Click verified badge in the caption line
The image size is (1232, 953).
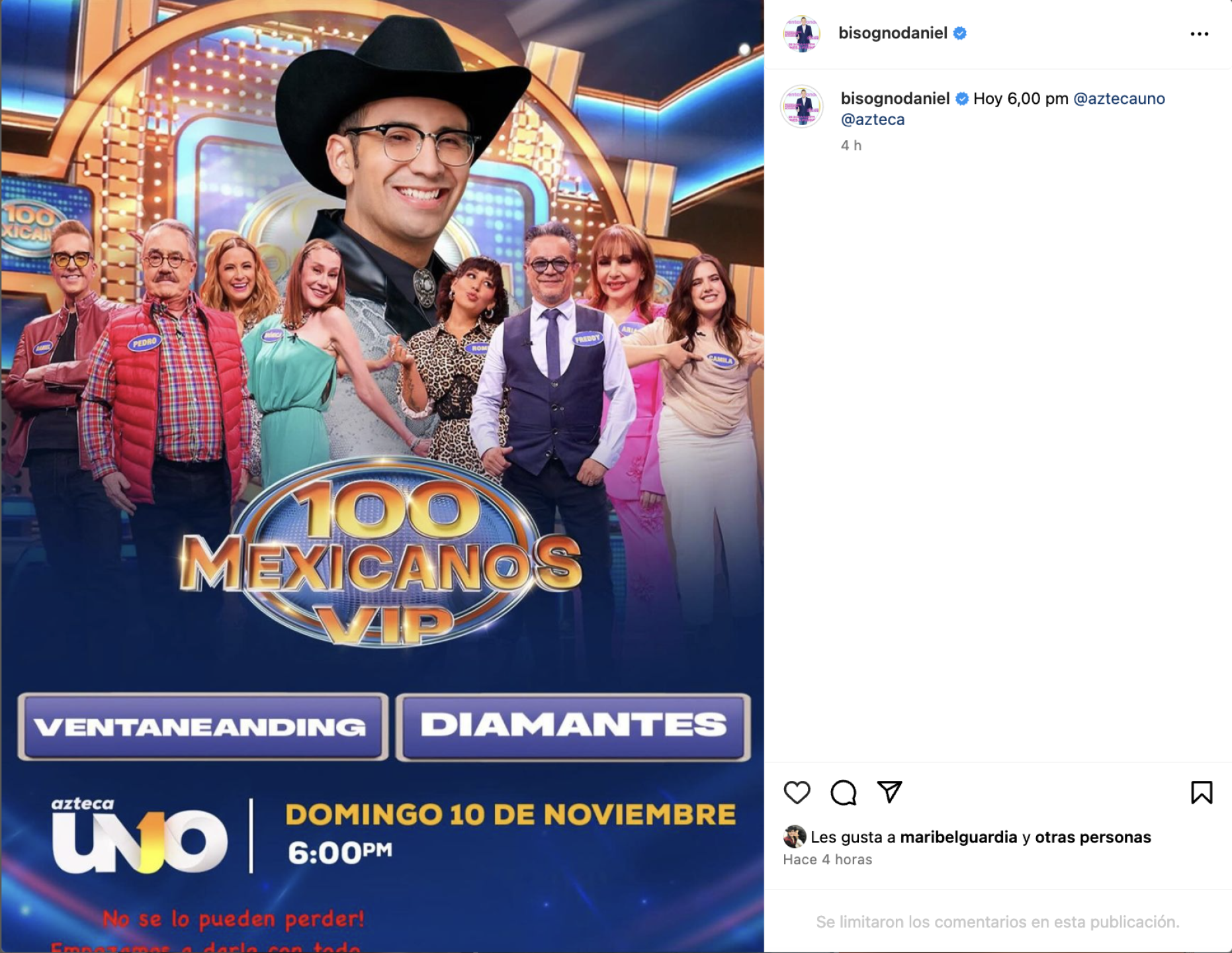[962, 99]
